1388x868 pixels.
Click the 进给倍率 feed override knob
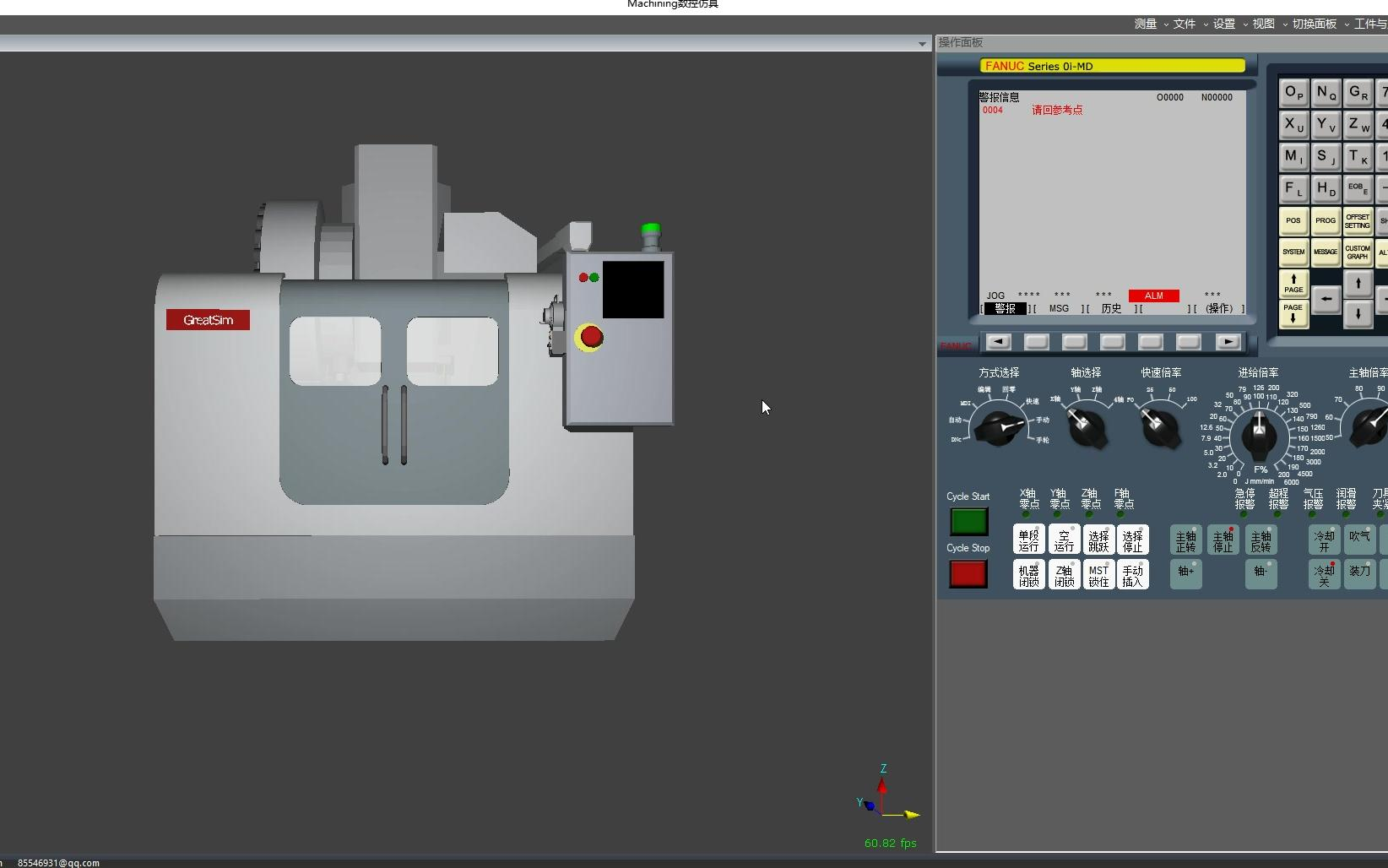click(x=1259, y=437)
